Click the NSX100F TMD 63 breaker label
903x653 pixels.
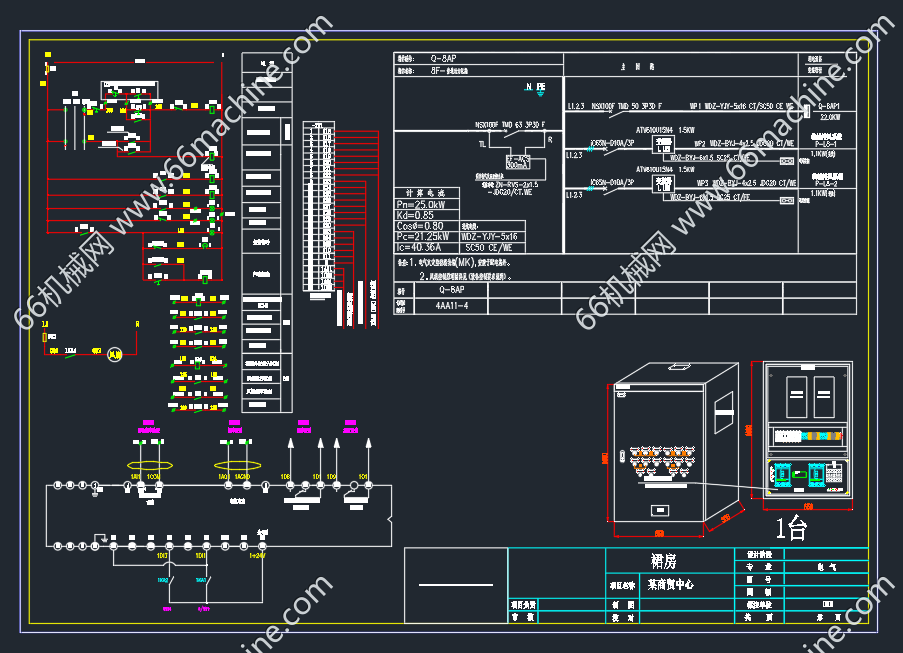pyautogui.click(x=508, y=125)
